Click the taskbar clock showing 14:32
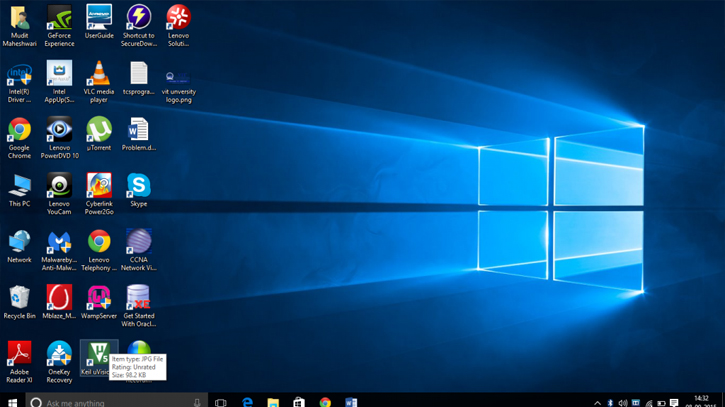 click(701, 401)
